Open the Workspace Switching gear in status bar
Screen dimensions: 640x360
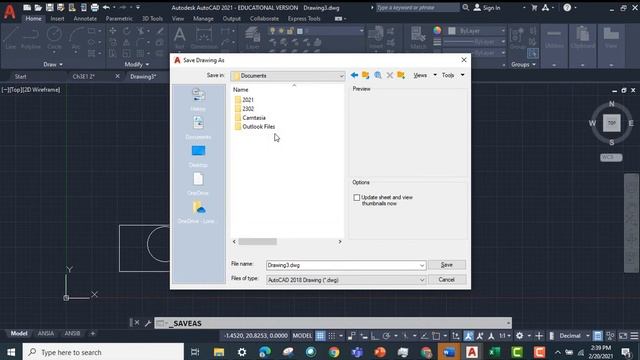tap(519, 336)
